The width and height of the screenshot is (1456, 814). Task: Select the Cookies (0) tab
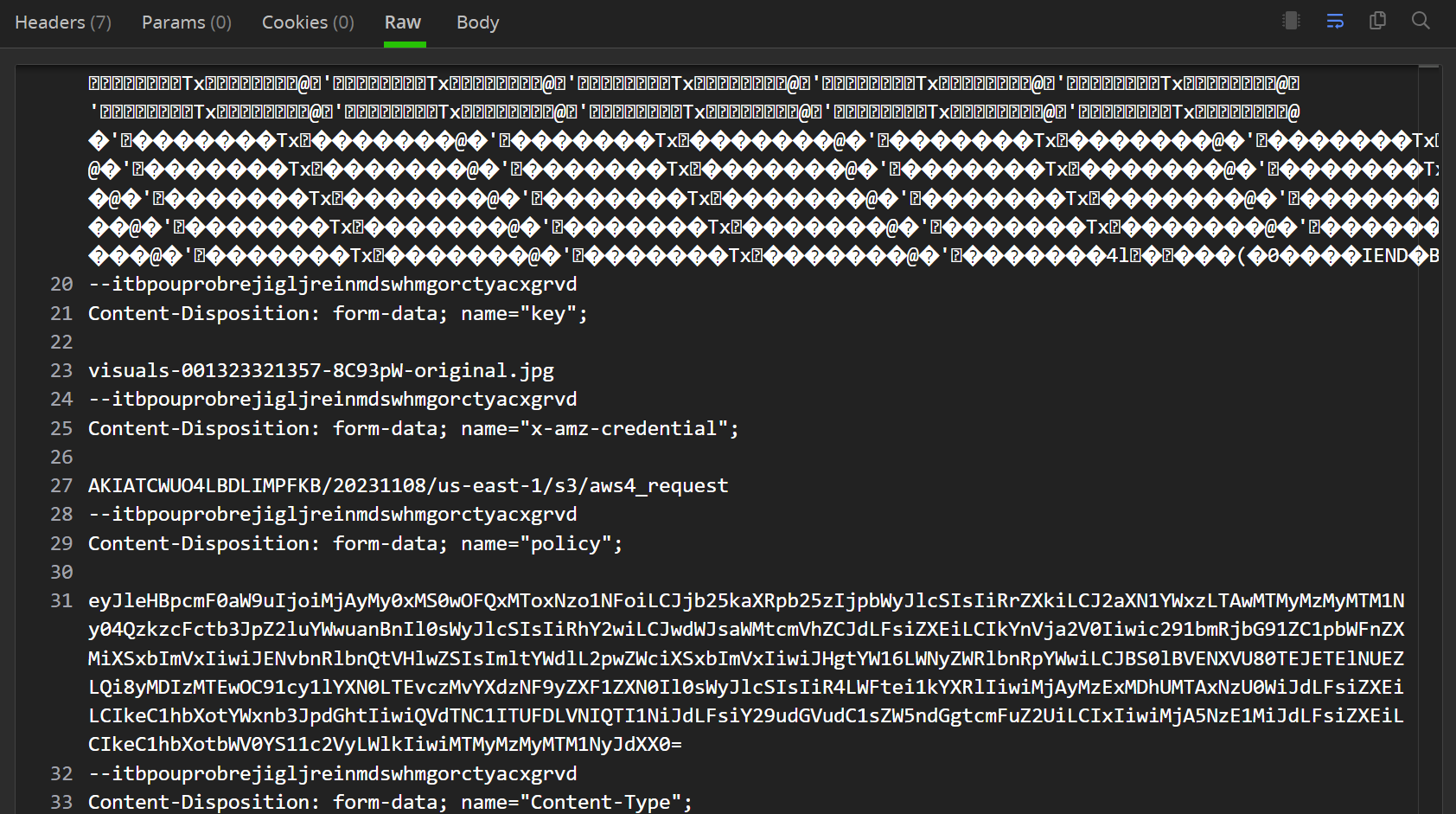308,22
